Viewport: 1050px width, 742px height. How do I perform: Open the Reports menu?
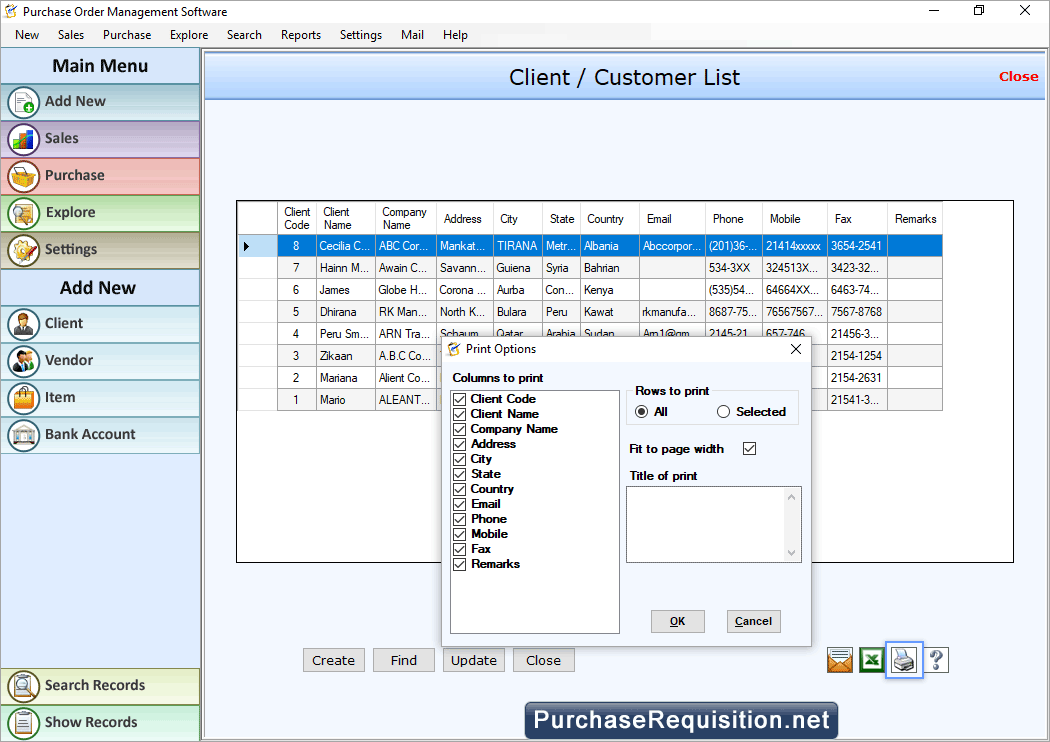(x=300, y=34)
